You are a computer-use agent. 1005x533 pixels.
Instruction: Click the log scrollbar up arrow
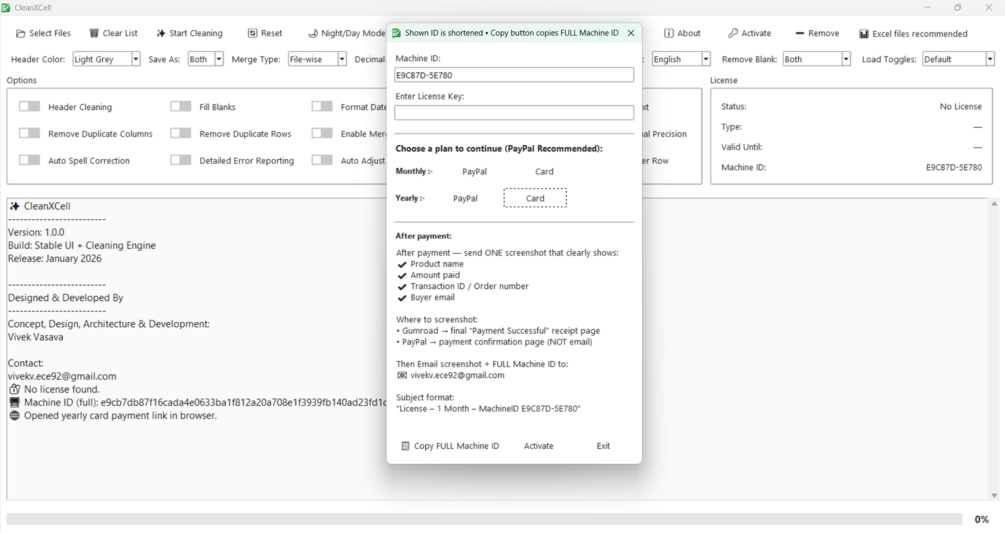(x=994, y=204)
